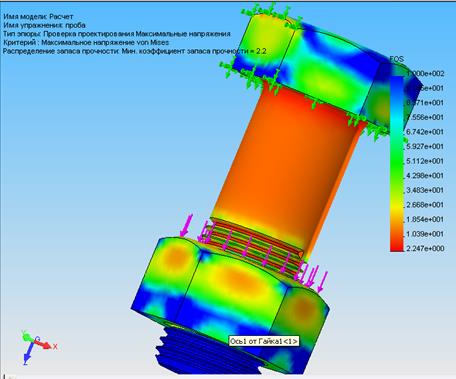Click legend value 6.742e+001
This screenshot has width=456, height=379.
click(x=425, y=132)
